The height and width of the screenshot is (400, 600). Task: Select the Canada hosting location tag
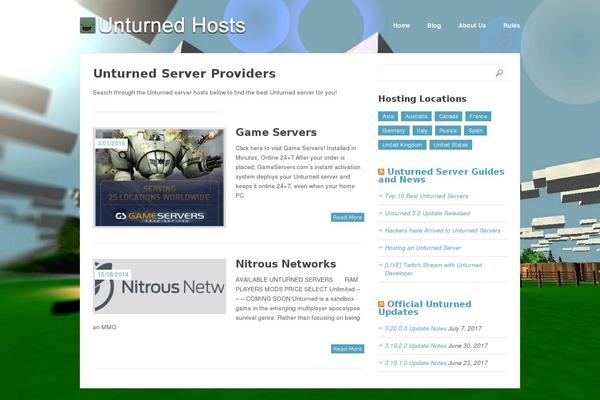448,116
